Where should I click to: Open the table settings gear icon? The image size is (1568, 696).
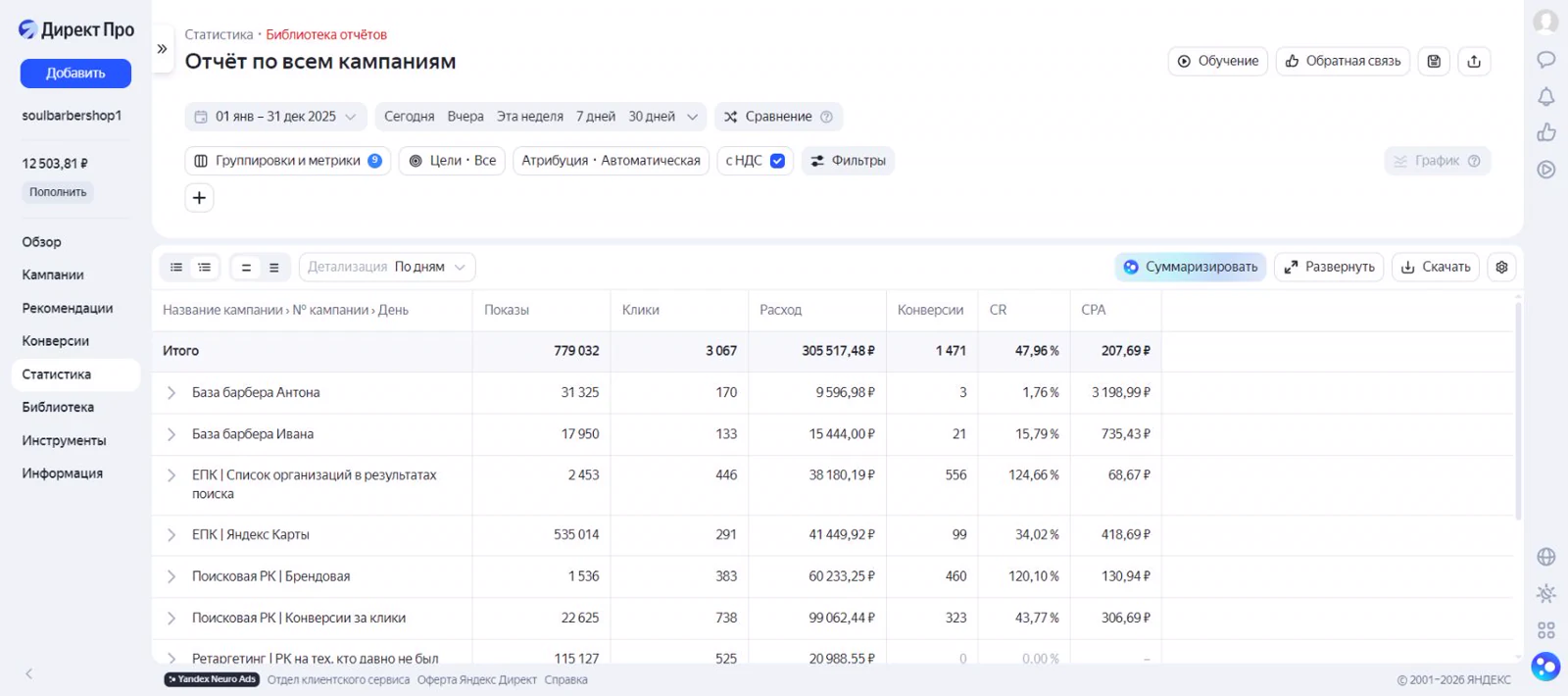1501,267
